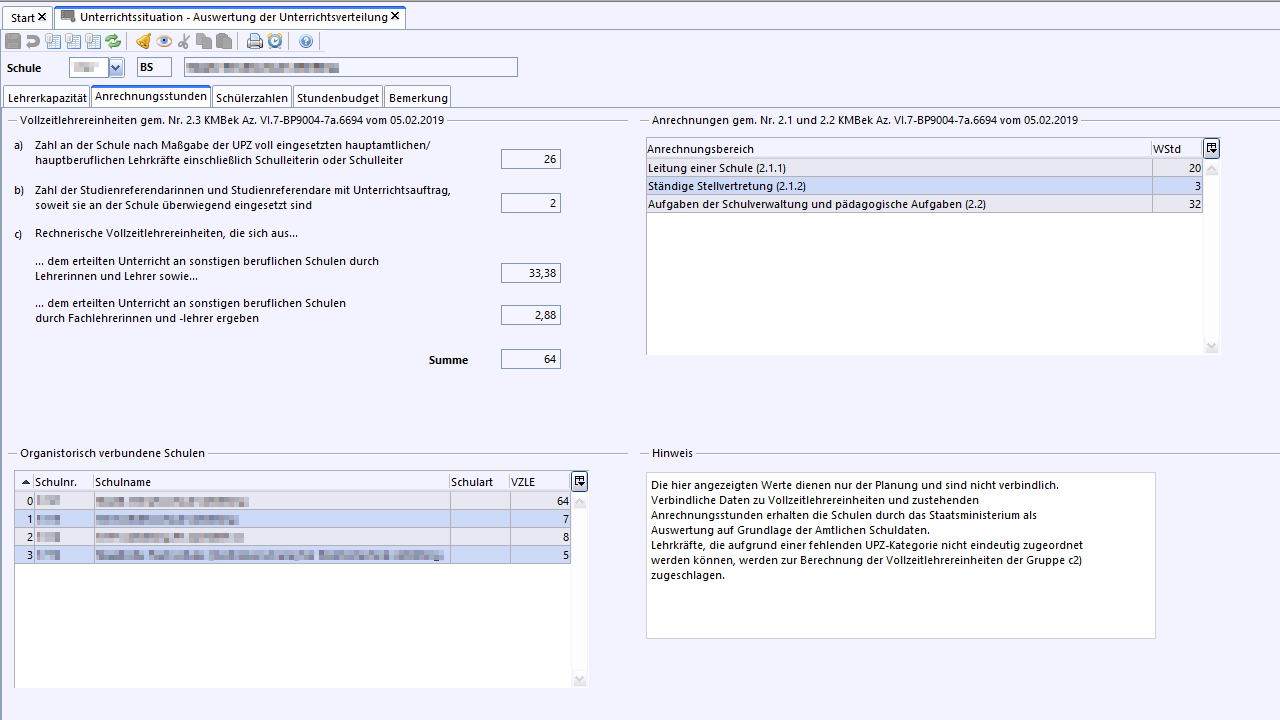Screen dimensions: 1280x720
Task: Click the table icon right after undo arrow
Action: coord(53,41)
